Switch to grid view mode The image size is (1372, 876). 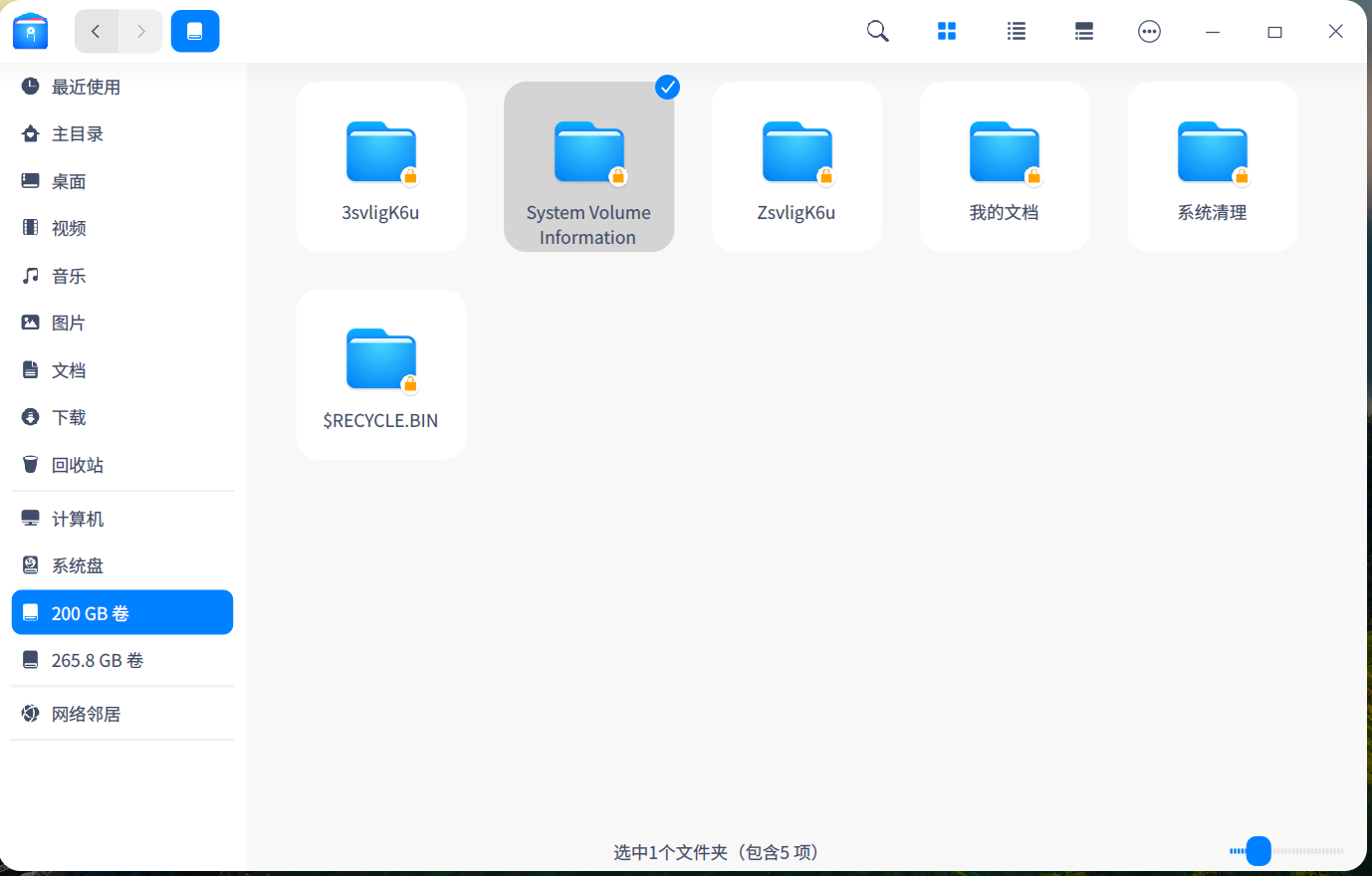click(946, 31)
